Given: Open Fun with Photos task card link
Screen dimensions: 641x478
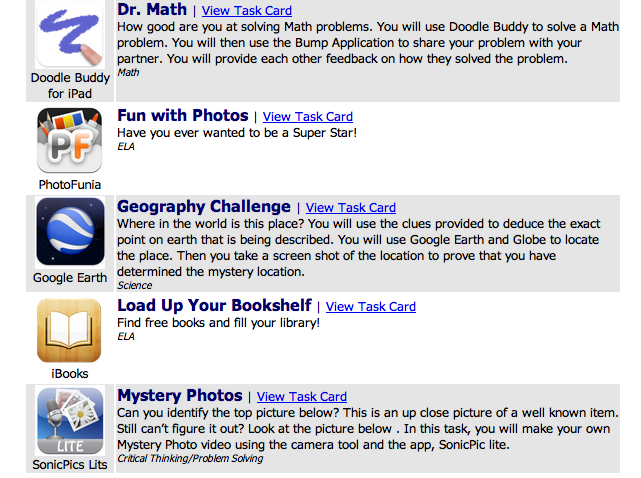Looking at the screenshot, I should (308, 117).
